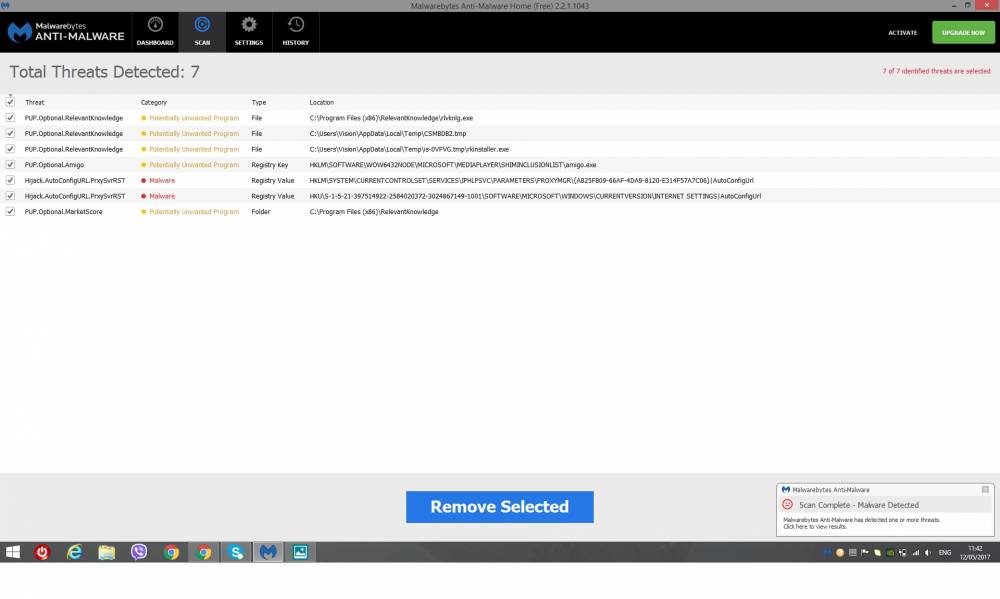1000x599 pixels.
Task: Click Malware category in PROXYMGR row
Action: (162, 181)
